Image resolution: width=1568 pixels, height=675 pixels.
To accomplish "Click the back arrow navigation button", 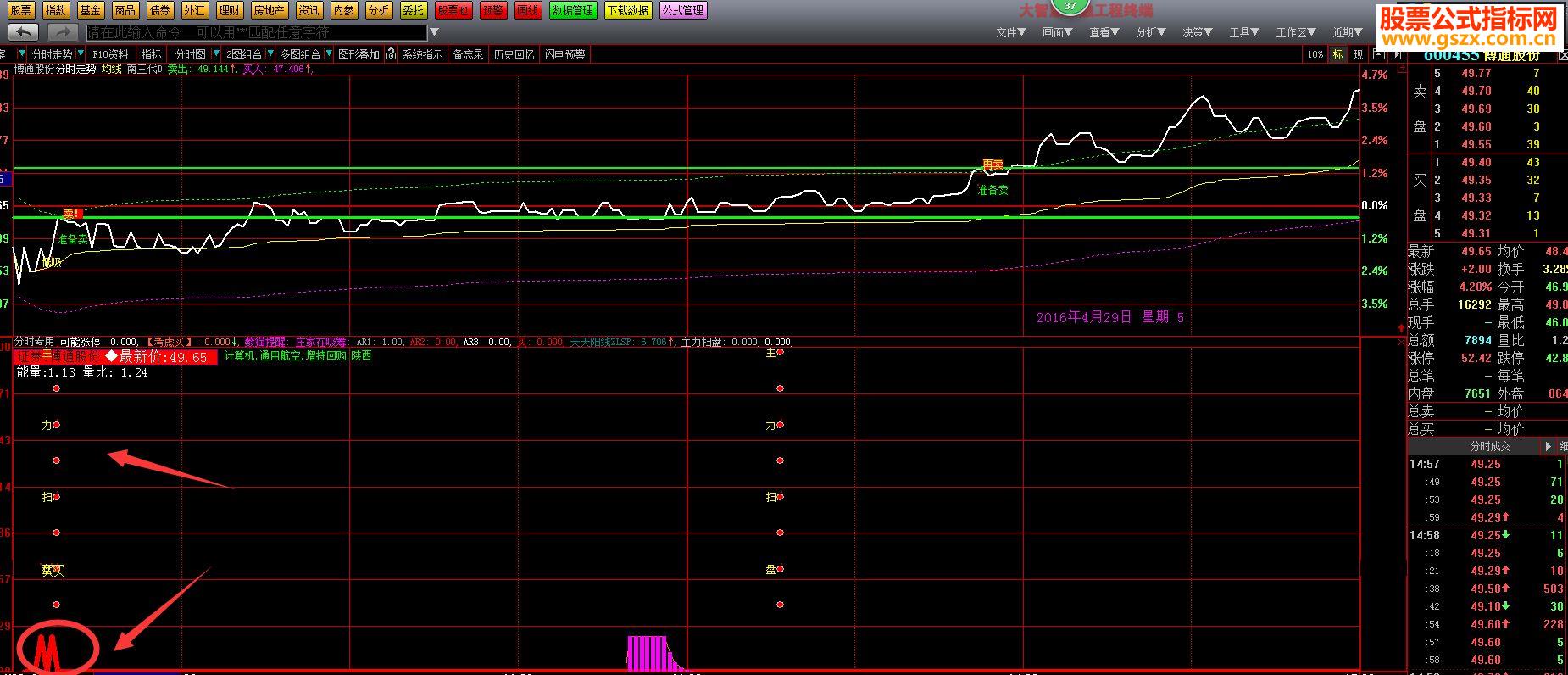I will click(x=24, y=32).
